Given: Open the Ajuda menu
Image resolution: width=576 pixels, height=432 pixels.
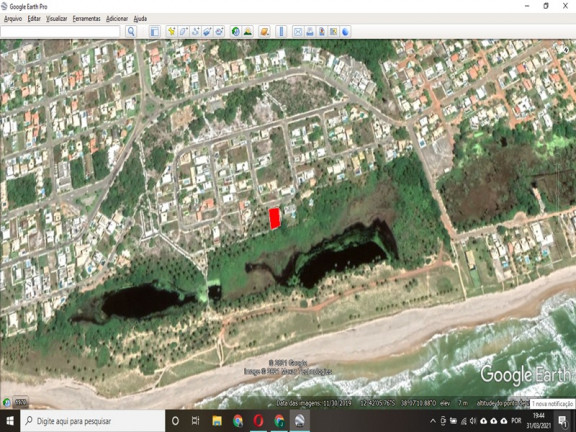Looking at the screenshot, I should (x=140, y=18).
